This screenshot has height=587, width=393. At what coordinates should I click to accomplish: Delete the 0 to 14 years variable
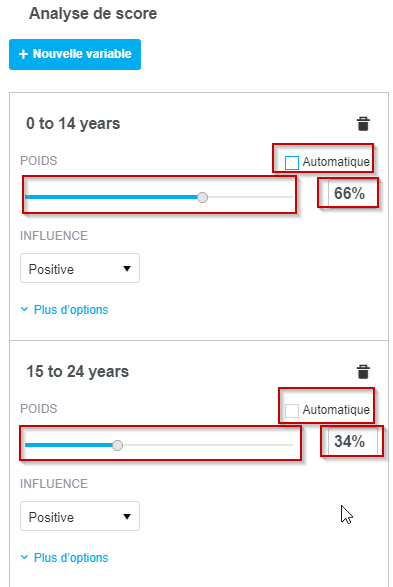(x=363, y=124)
